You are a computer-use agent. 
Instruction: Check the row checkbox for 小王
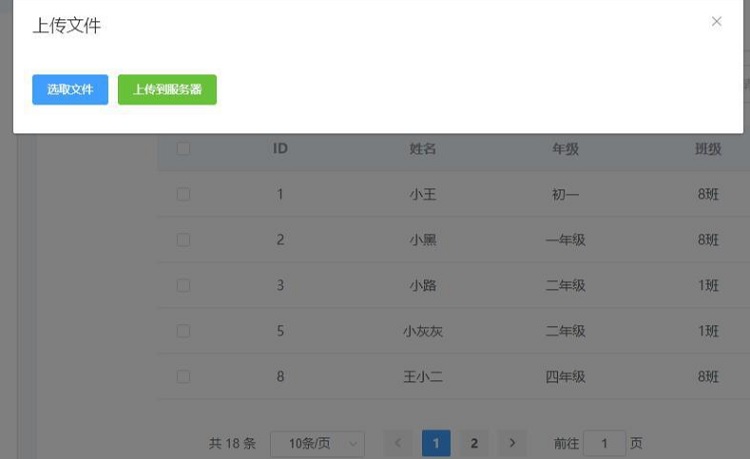click(x=183, y=194)
